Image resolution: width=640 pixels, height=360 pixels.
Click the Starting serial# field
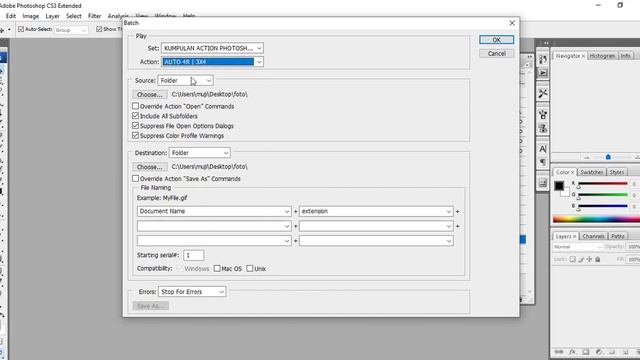point(193,255)
